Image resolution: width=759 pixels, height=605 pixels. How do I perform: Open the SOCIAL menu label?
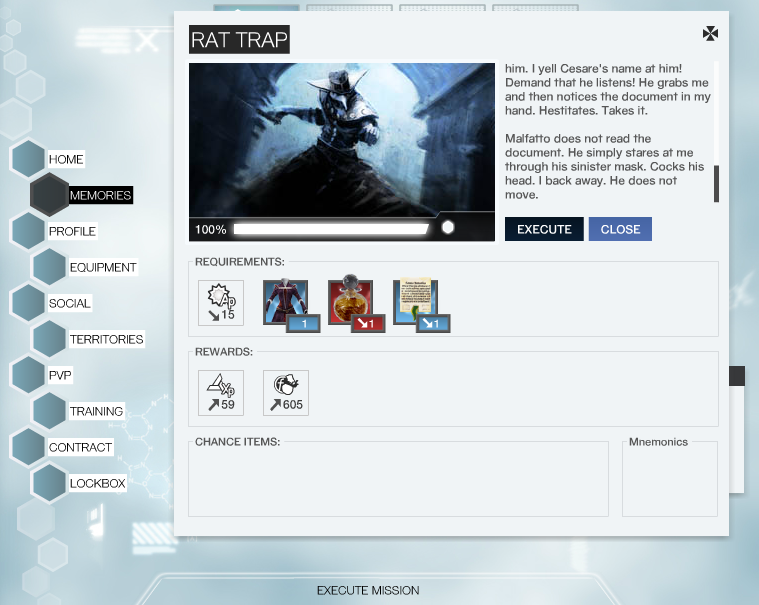(70, 303)
